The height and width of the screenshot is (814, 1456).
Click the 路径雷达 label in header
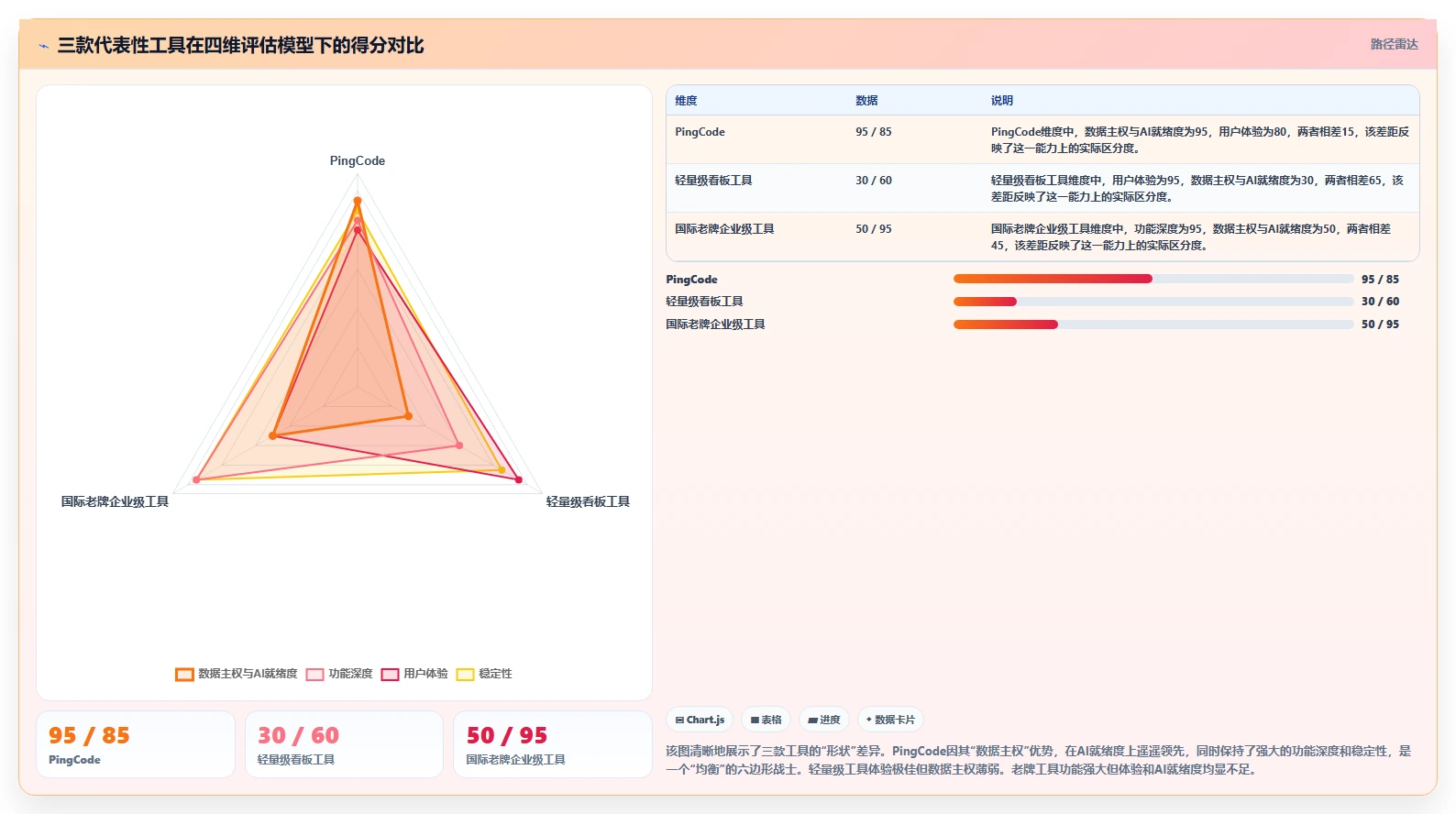(x=1394, y=44)
